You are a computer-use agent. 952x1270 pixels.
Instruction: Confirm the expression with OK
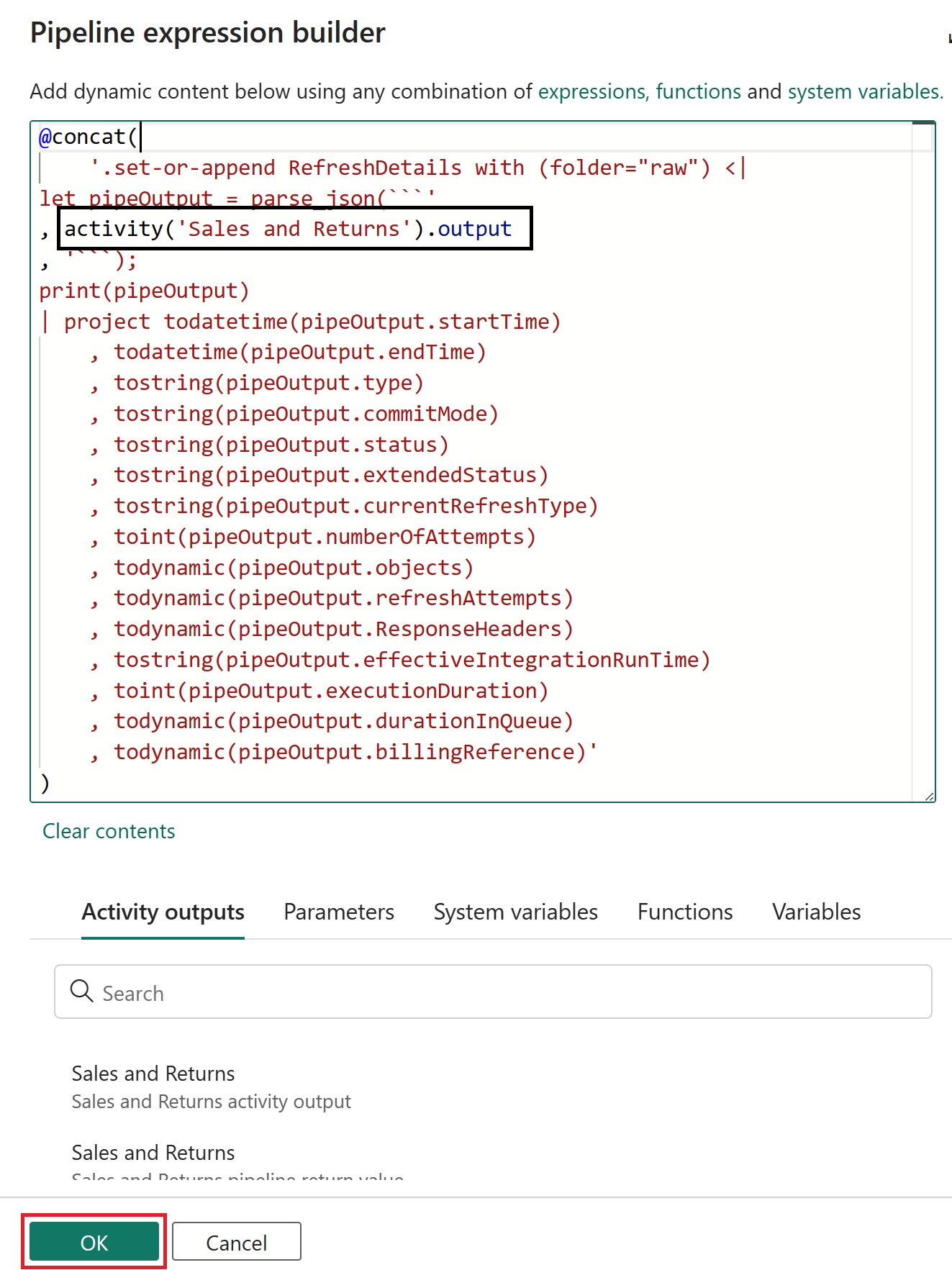click(x=94, y=1242)
